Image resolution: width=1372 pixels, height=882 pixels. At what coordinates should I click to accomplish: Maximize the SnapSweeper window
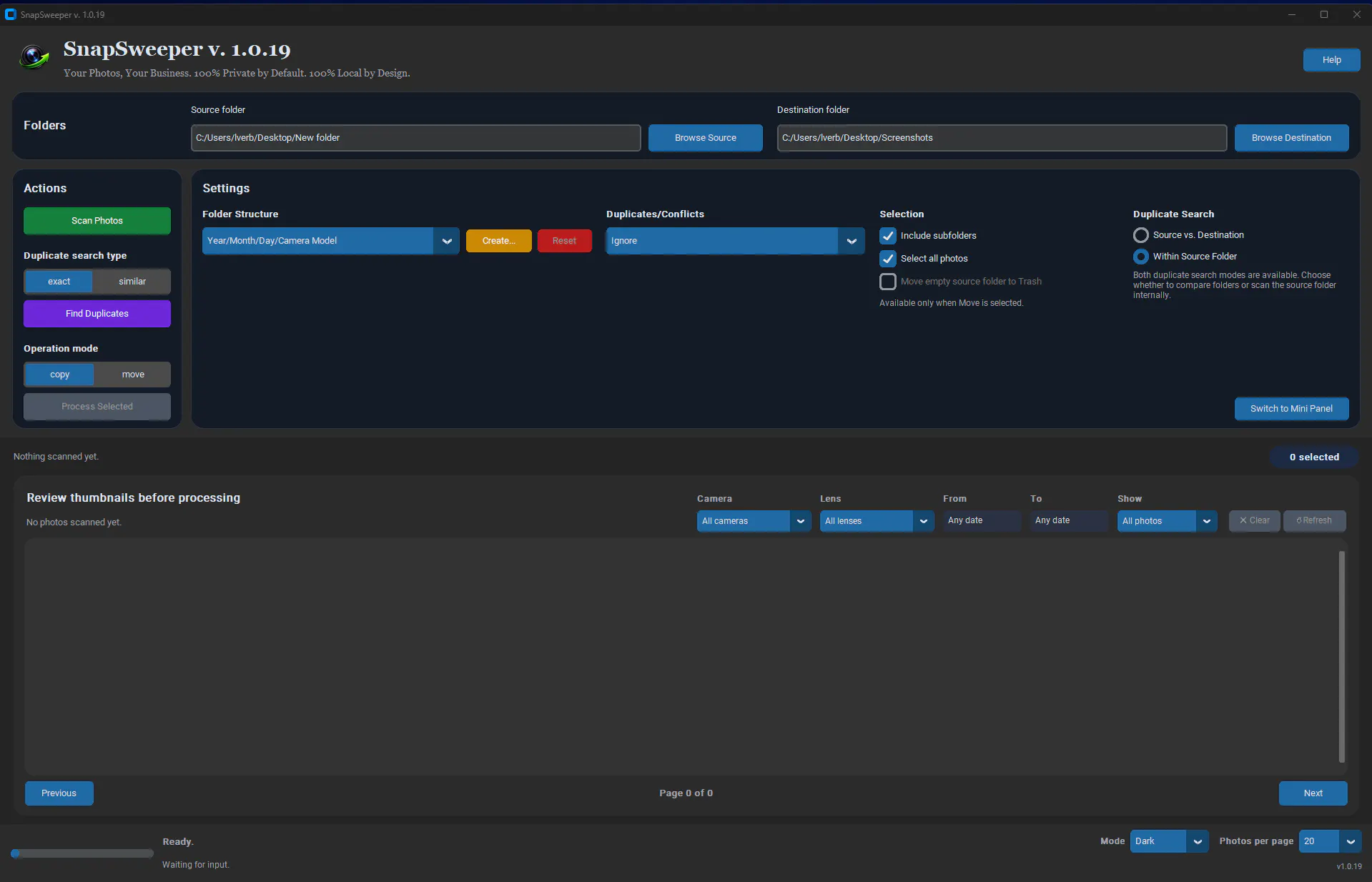point(1324,14)
